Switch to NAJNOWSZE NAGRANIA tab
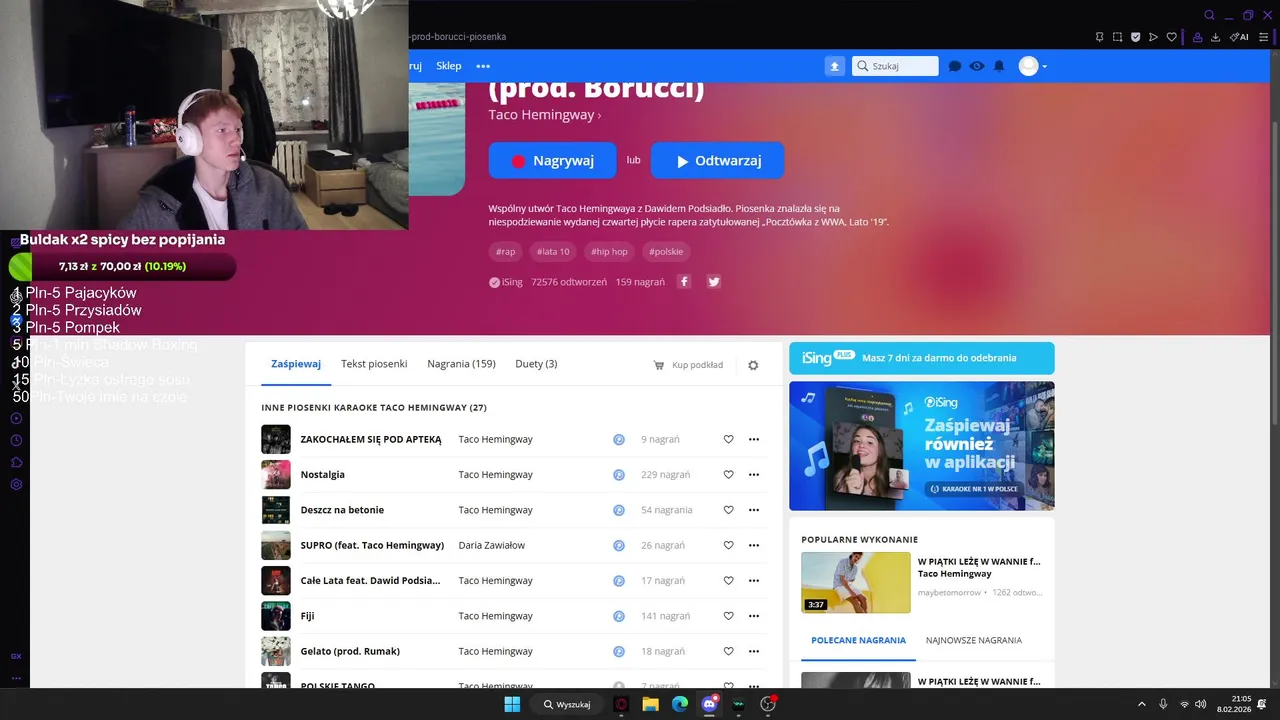 click(x=974, y=640)
